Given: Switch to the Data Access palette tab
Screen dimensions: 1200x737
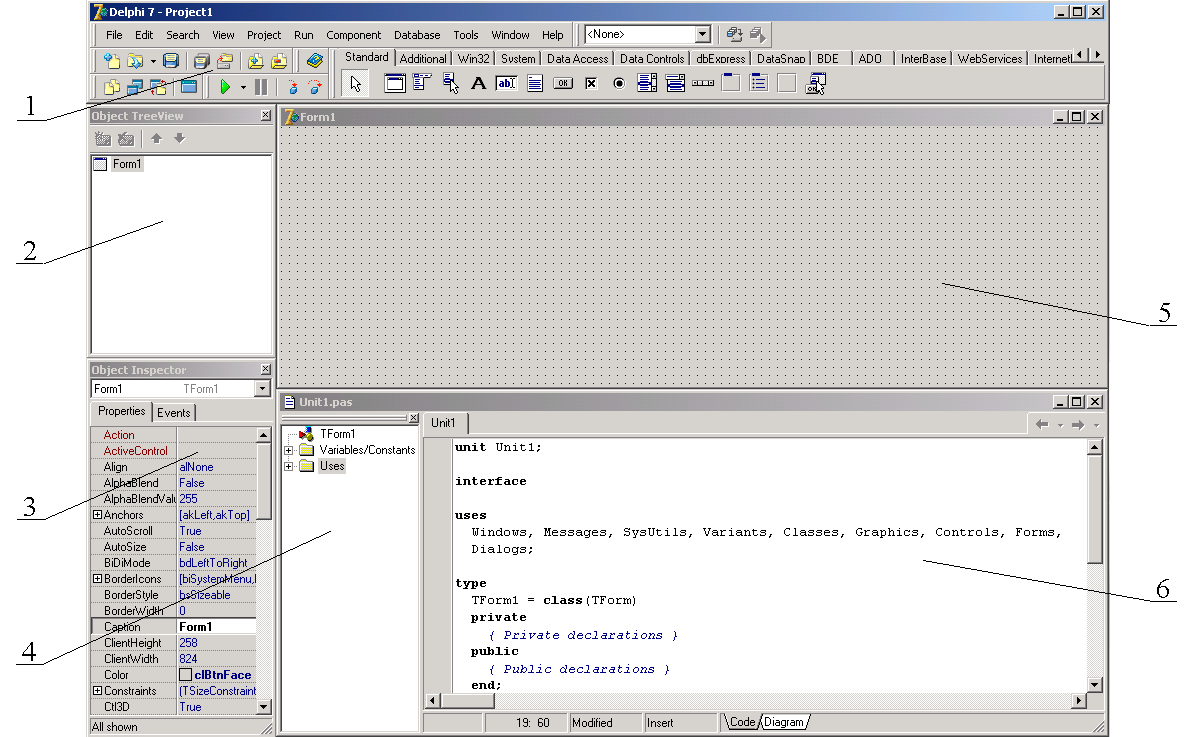Looking at the screenshot, I should [x=577, y=59].
